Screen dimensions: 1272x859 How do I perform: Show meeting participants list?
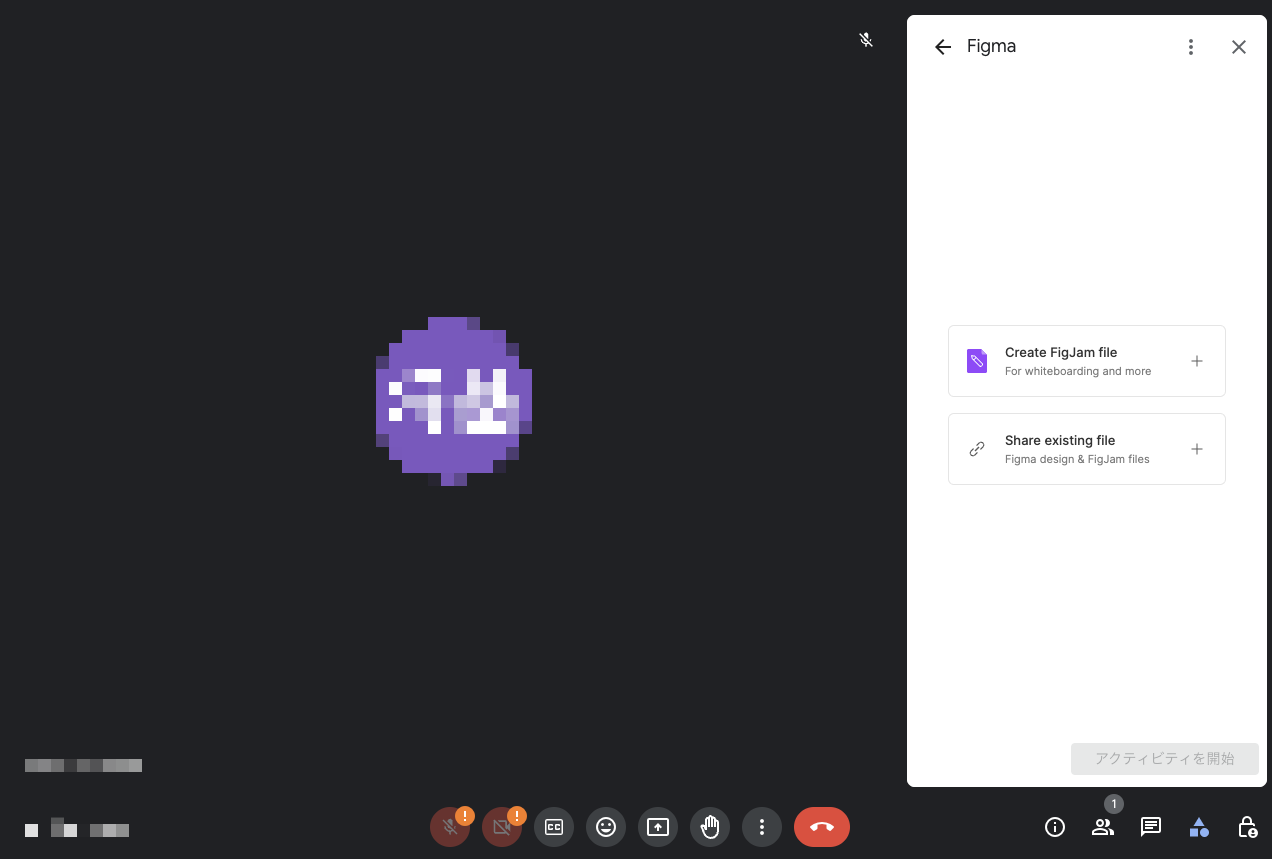[x=1103, y=827]
